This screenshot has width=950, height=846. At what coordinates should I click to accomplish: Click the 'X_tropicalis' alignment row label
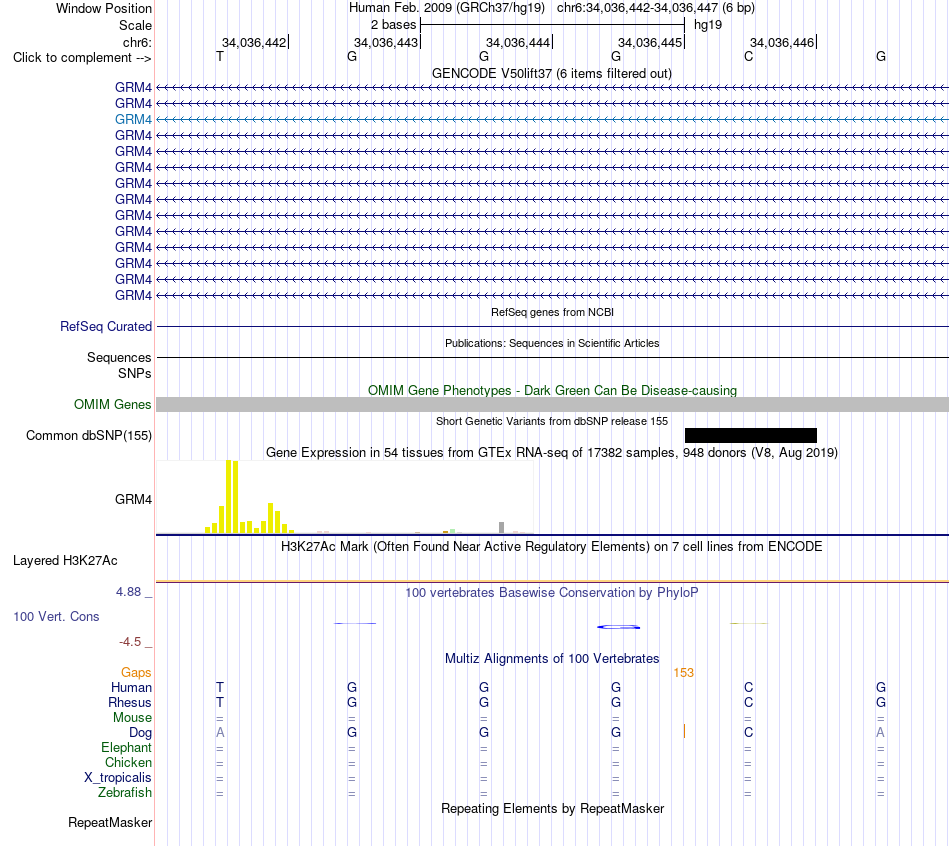click(118, 778)
